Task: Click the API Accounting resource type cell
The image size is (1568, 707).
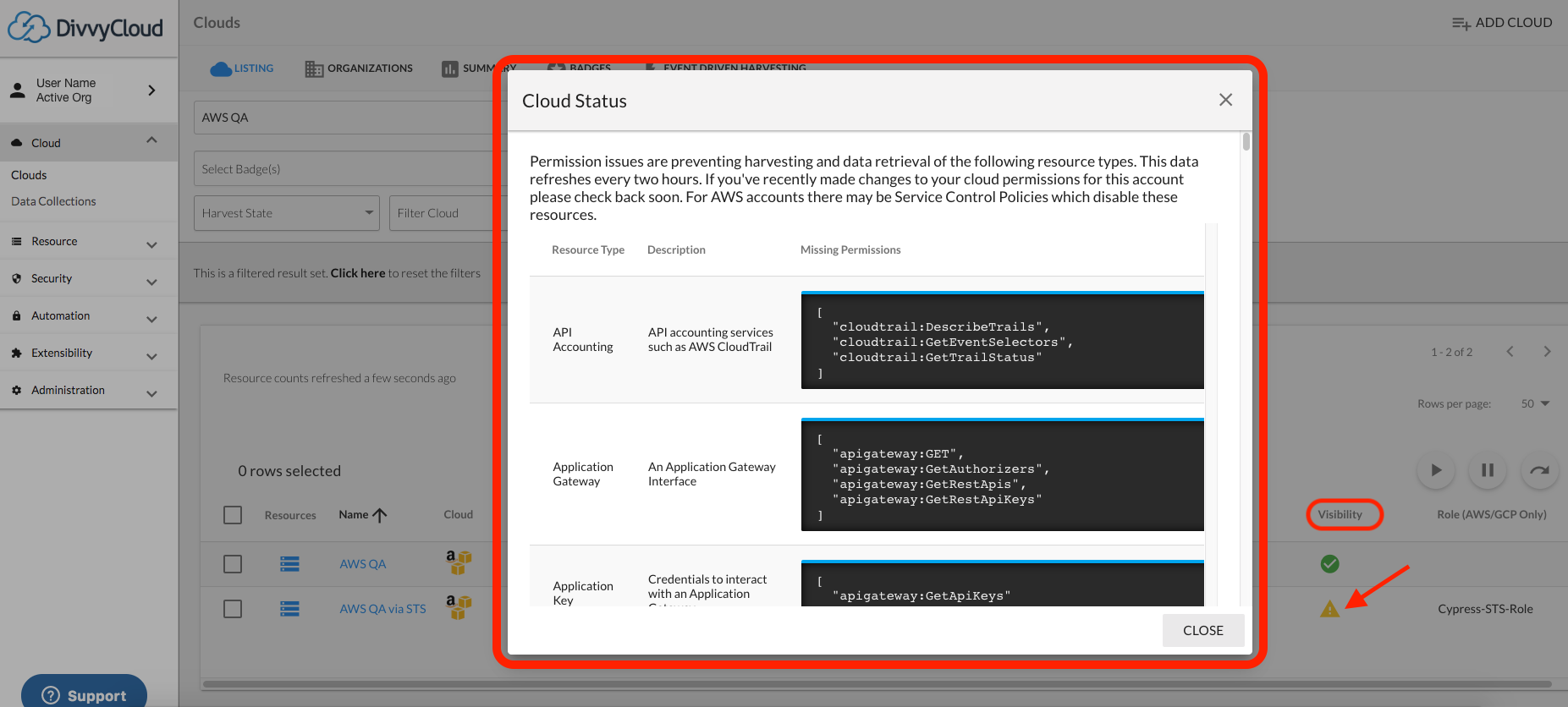Action: (583, 340)
